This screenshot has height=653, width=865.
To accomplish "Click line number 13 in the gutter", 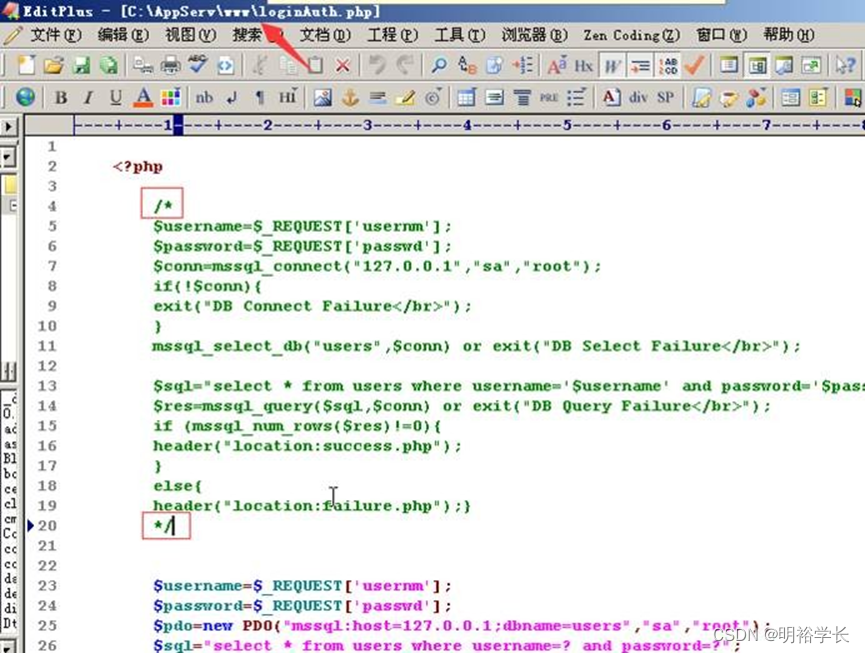I will tap(47, 386).
